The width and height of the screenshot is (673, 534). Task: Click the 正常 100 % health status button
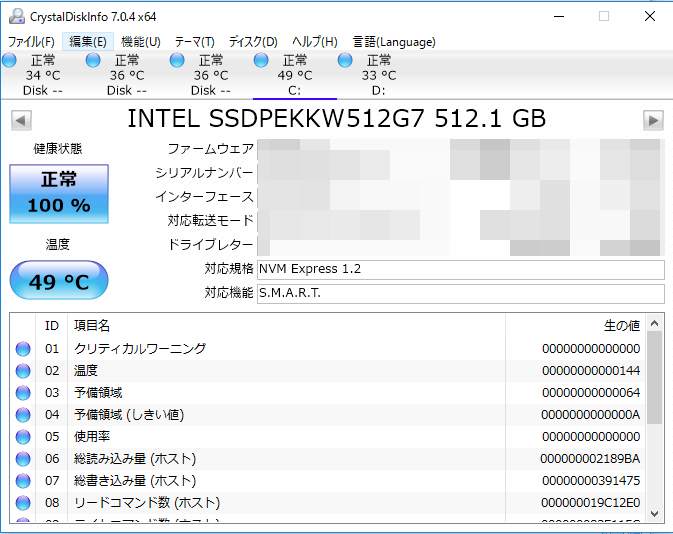click(x=59, y=194)
